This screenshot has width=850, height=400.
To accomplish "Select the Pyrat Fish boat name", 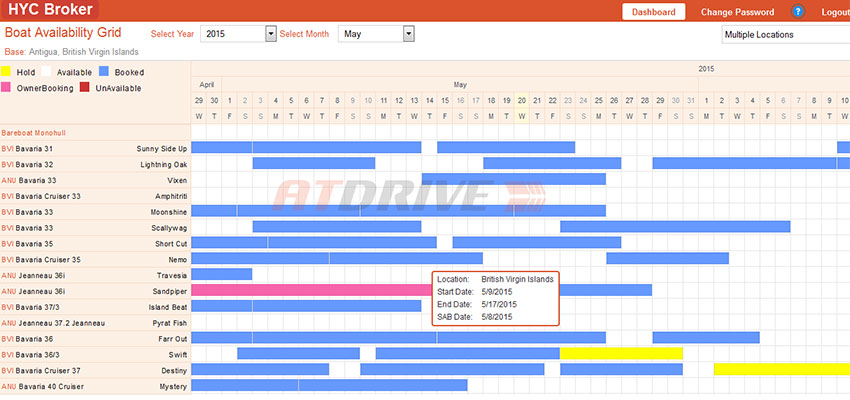I will coord(170,323).
